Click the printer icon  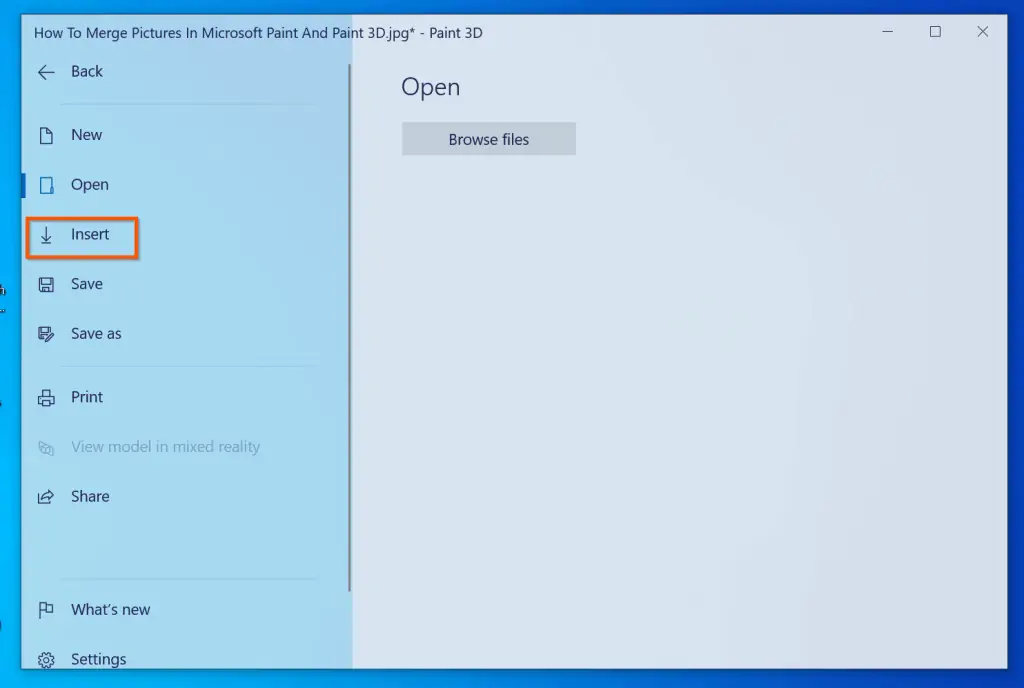[46, 398]
